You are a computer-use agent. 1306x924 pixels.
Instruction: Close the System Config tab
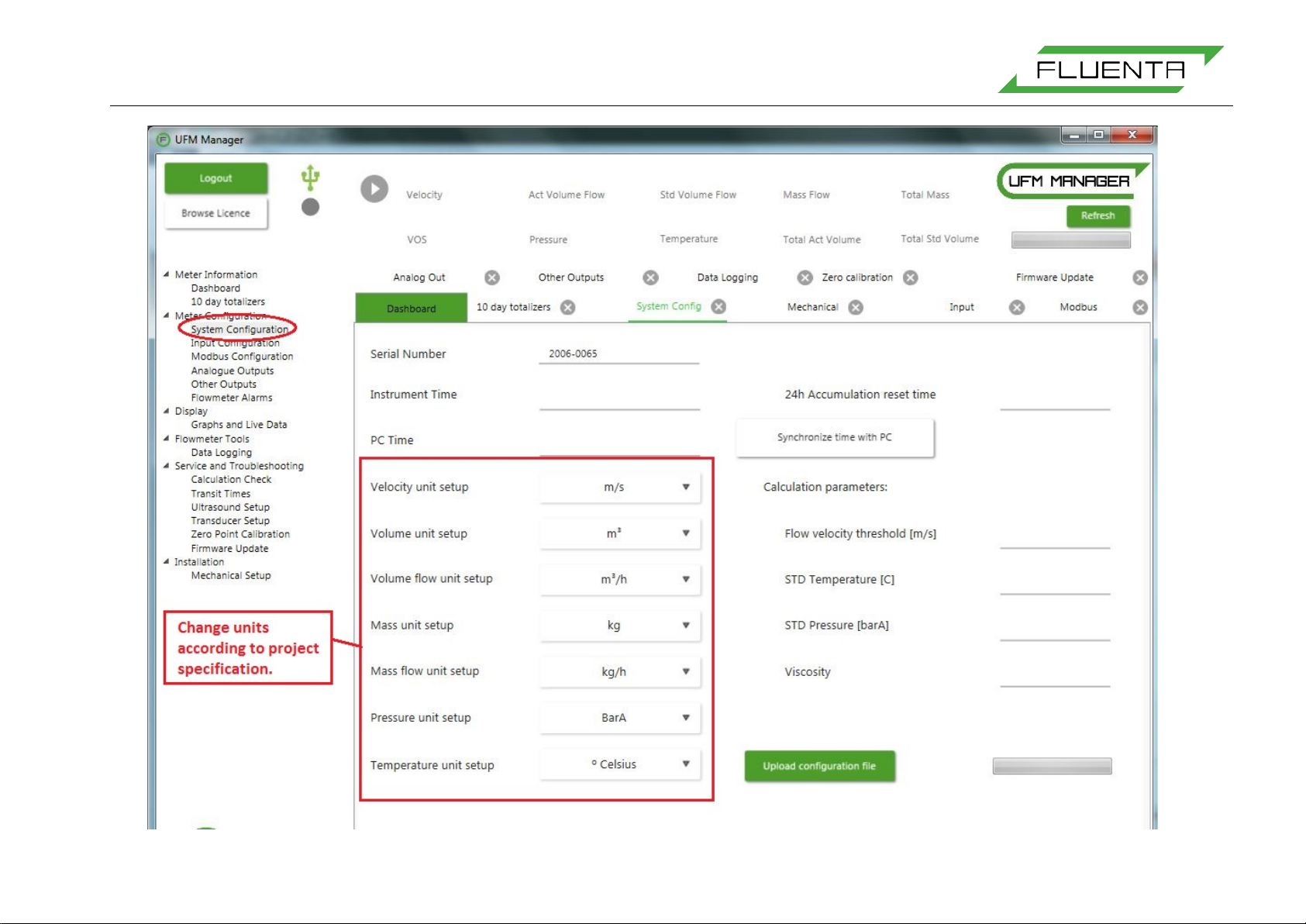tap(718, 307)
